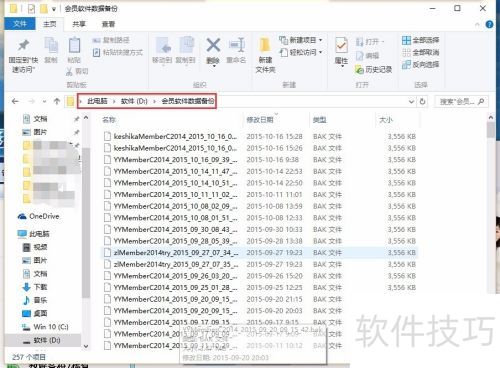Viewport: 500px width, 368px height.
Task: Expand the address bar history dropdown
Action: click(x=411, y=101)
